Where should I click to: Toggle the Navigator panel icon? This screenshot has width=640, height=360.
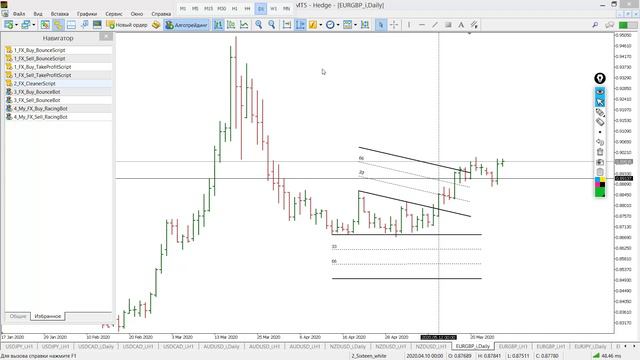[x=58, y=25]
